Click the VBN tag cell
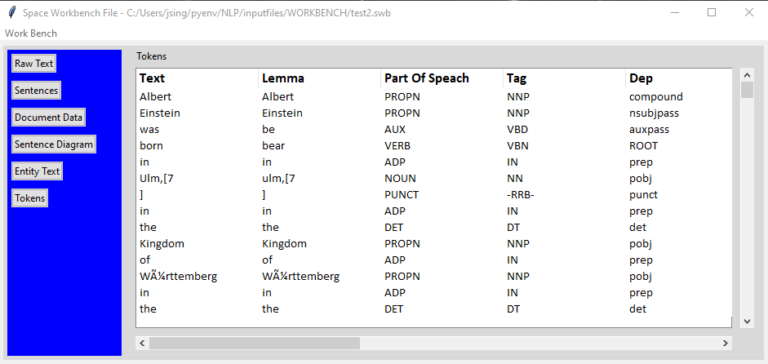The image size is (768, 364). [x=517, y=146]
